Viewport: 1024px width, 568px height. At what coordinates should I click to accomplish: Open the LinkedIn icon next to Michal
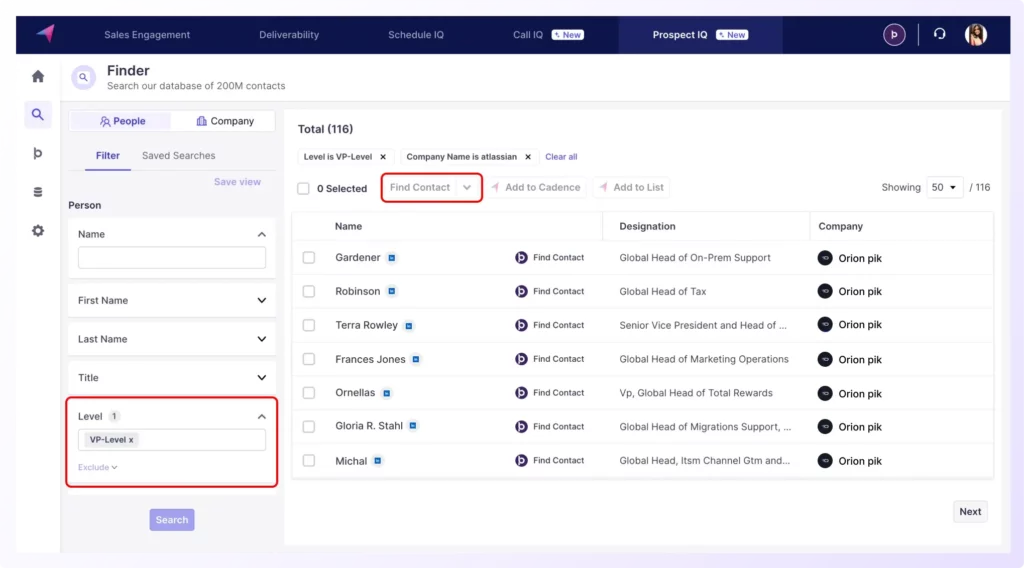coord(377,461)
